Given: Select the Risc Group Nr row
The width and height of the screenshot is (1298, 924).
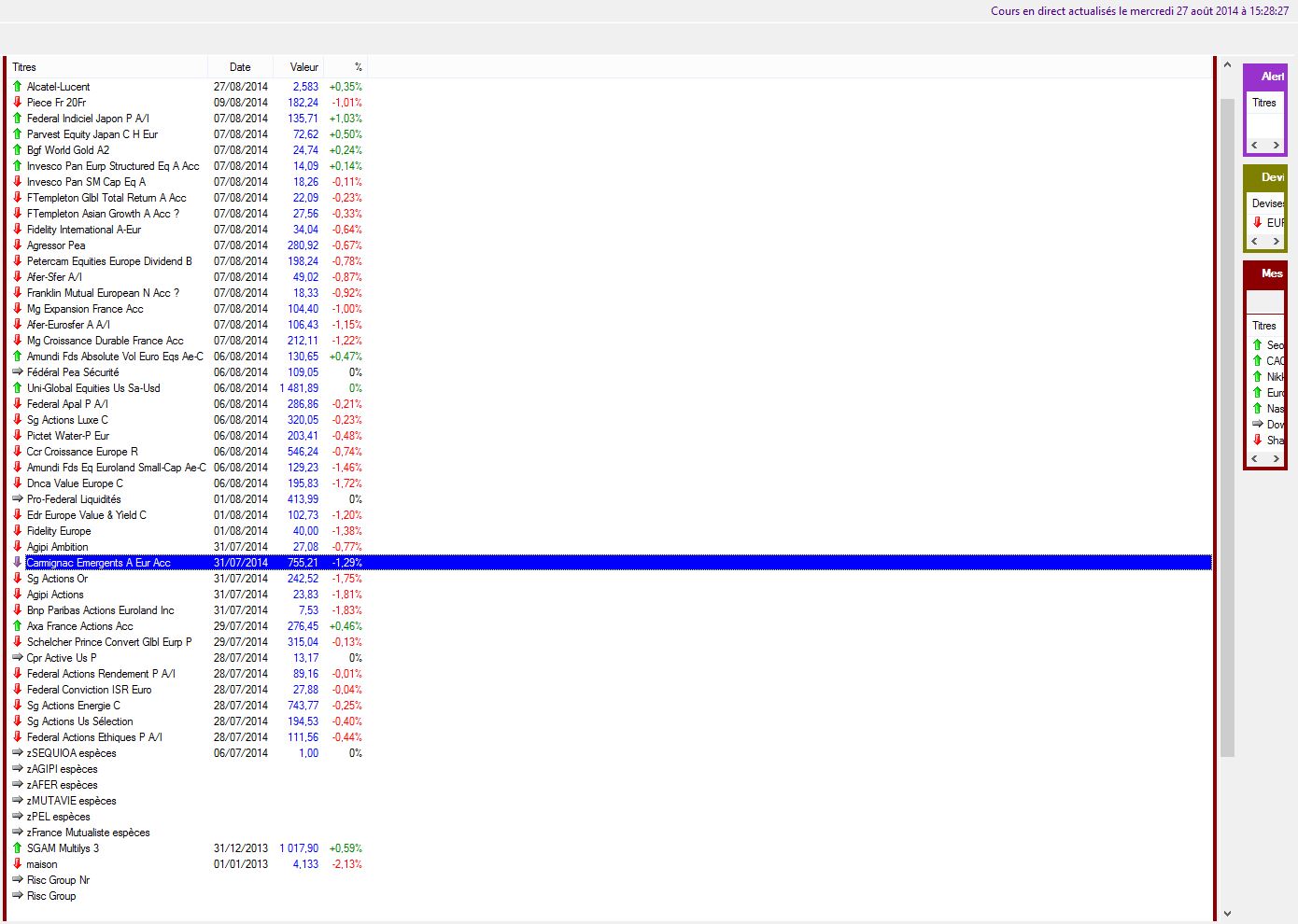Looking at the screenshot, I should (58, 880).
